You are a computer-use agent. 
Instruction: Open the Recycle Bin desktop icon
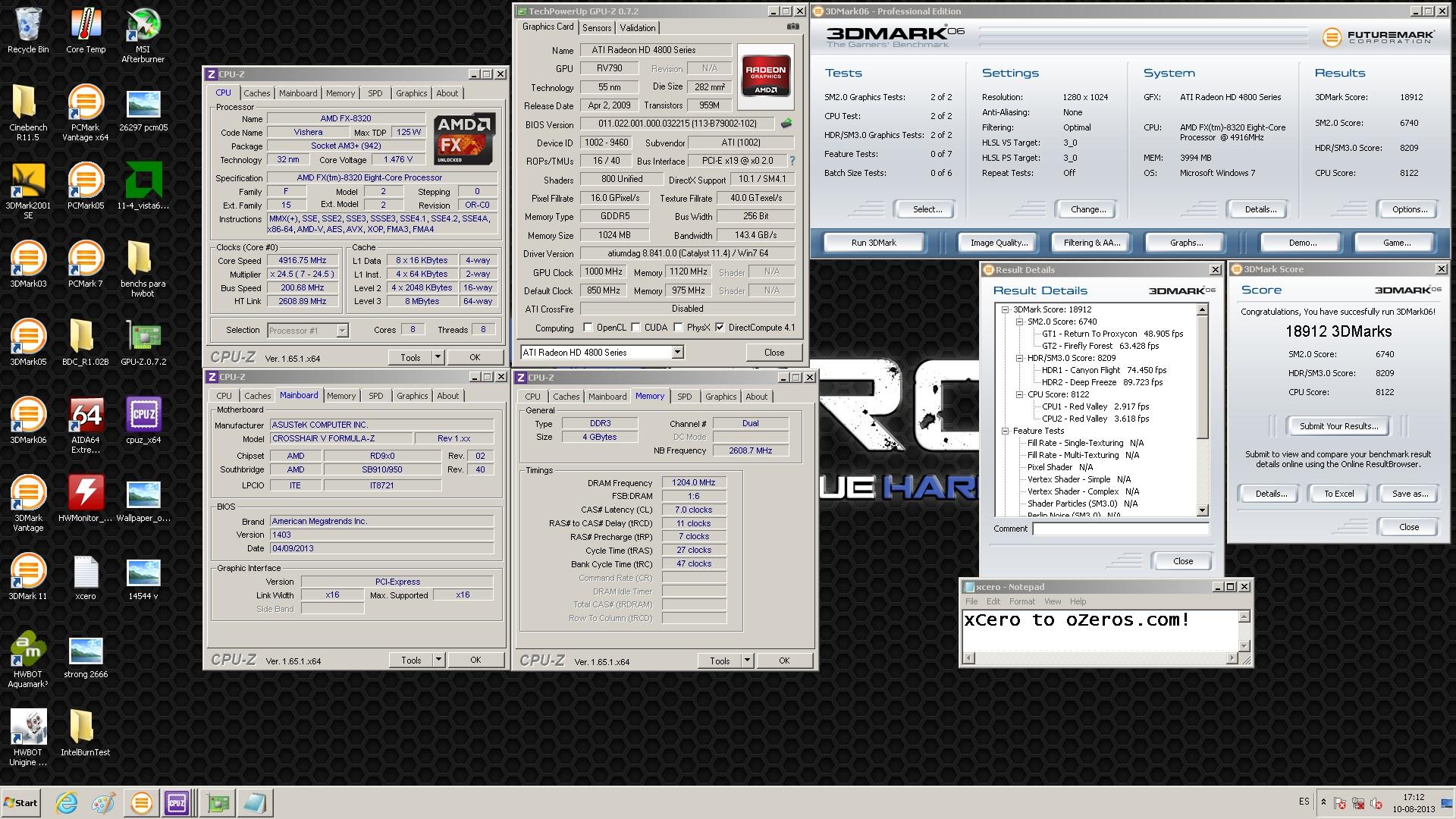click(28, 31)
